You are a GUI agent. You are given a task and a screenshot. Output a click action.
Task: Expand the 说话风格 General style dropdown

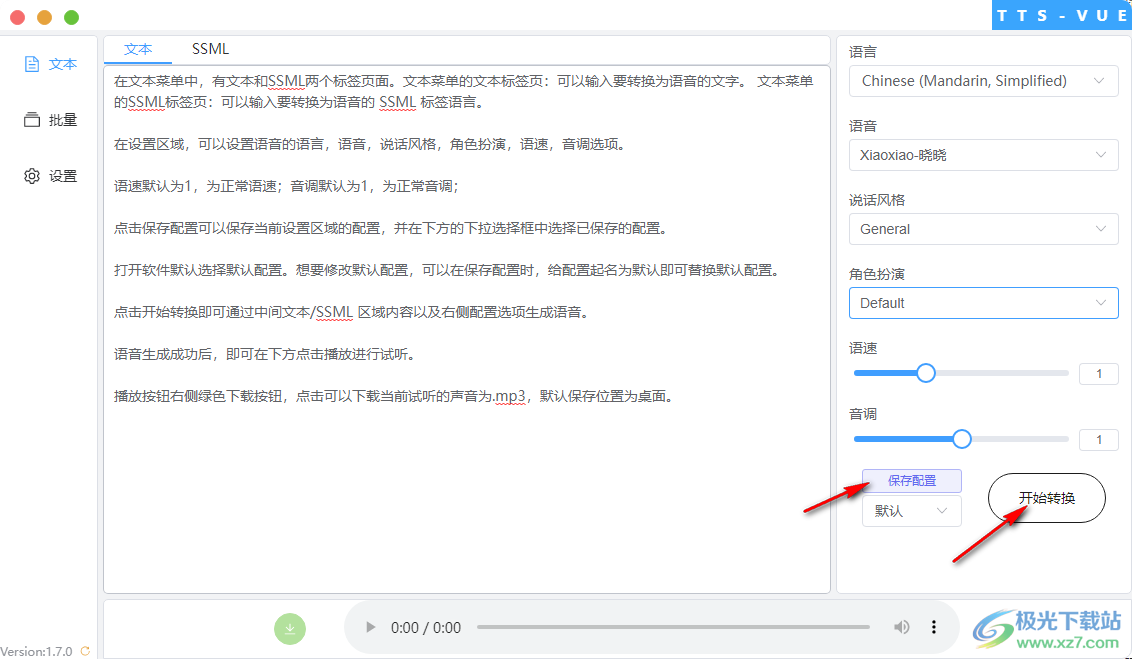[983, 229]
